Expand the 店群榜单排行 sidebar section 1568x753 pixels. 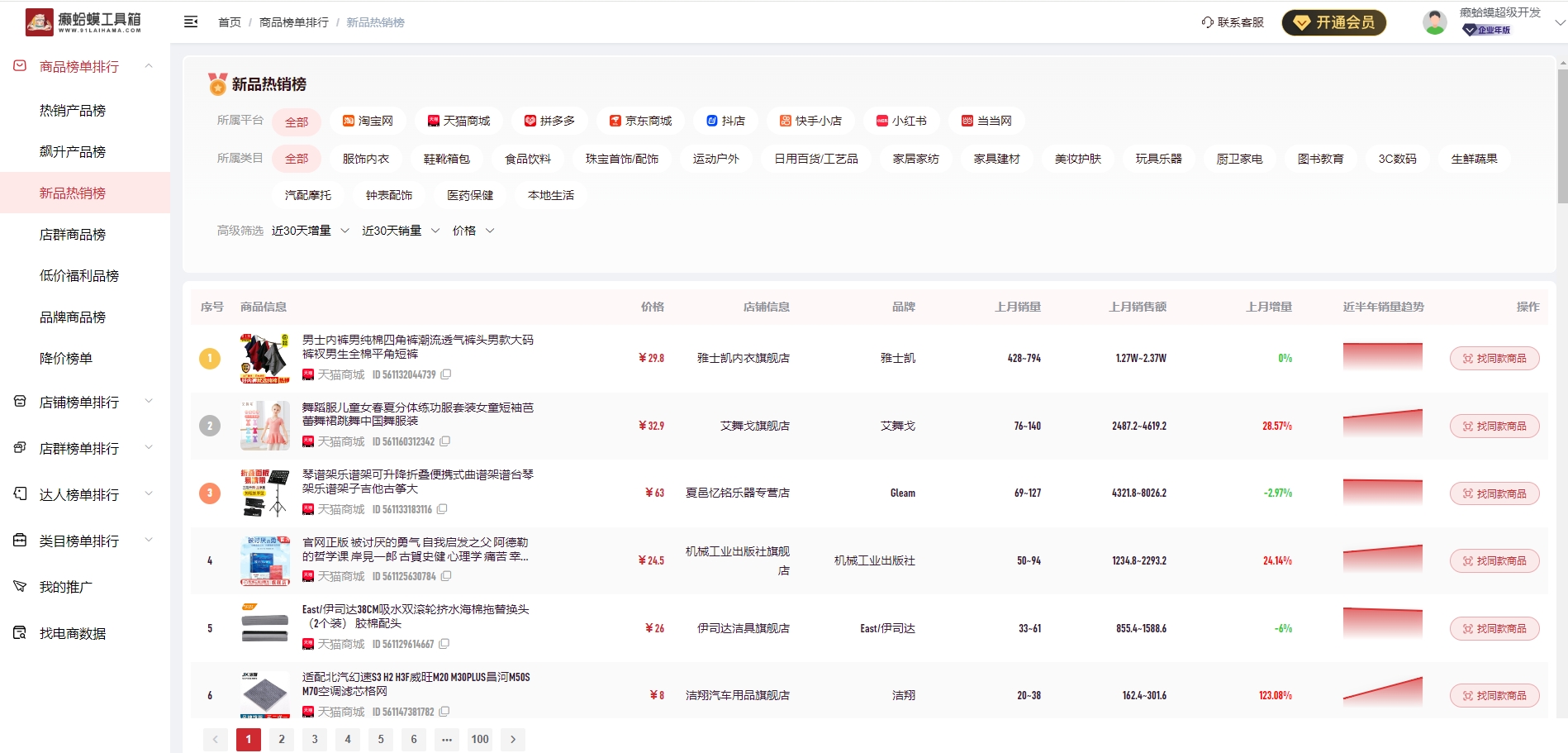pyautogui.click(x=149, y=448)
